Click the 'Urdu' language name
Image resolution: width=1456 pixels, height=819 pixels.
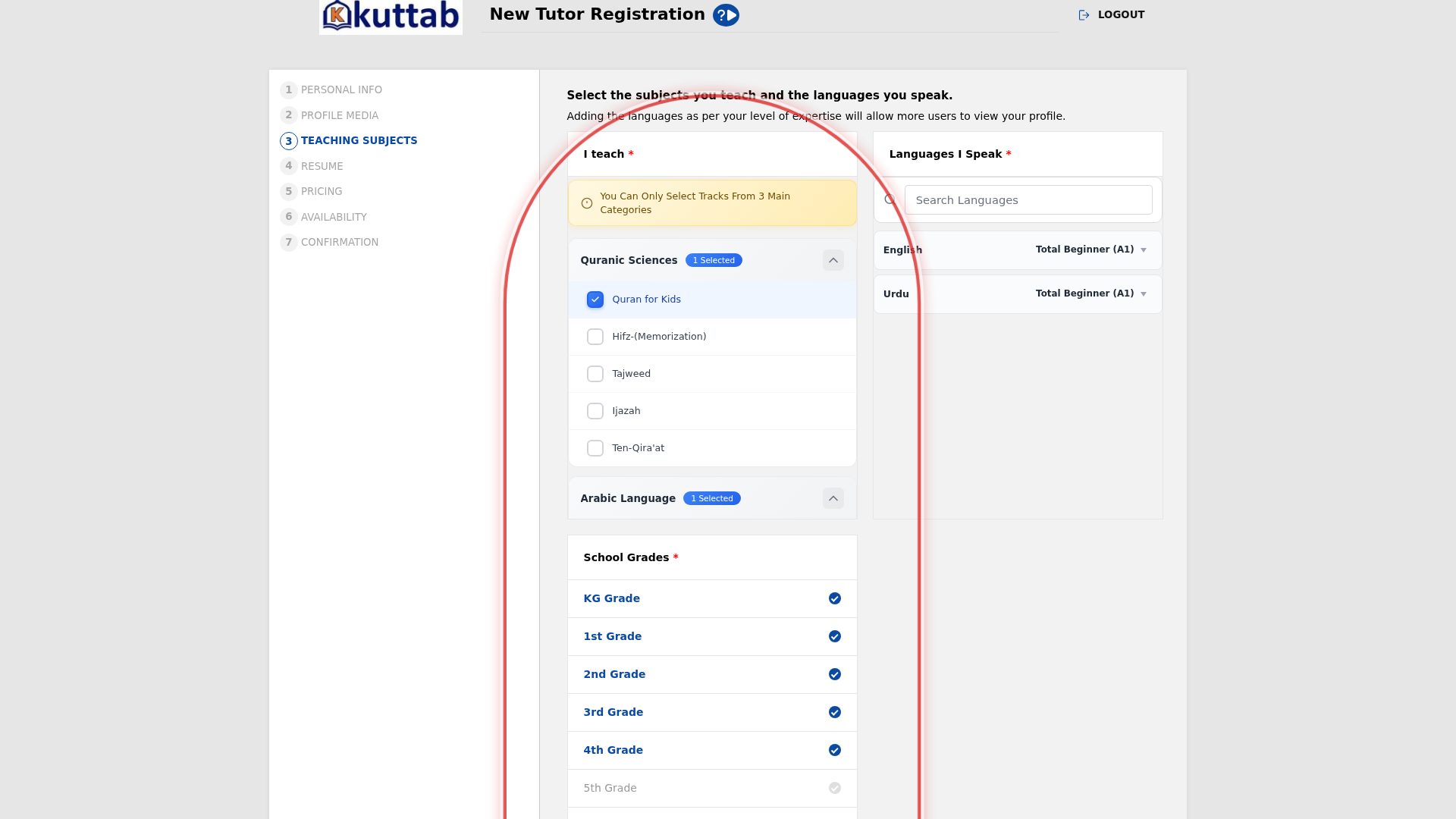tap(896, 294)
